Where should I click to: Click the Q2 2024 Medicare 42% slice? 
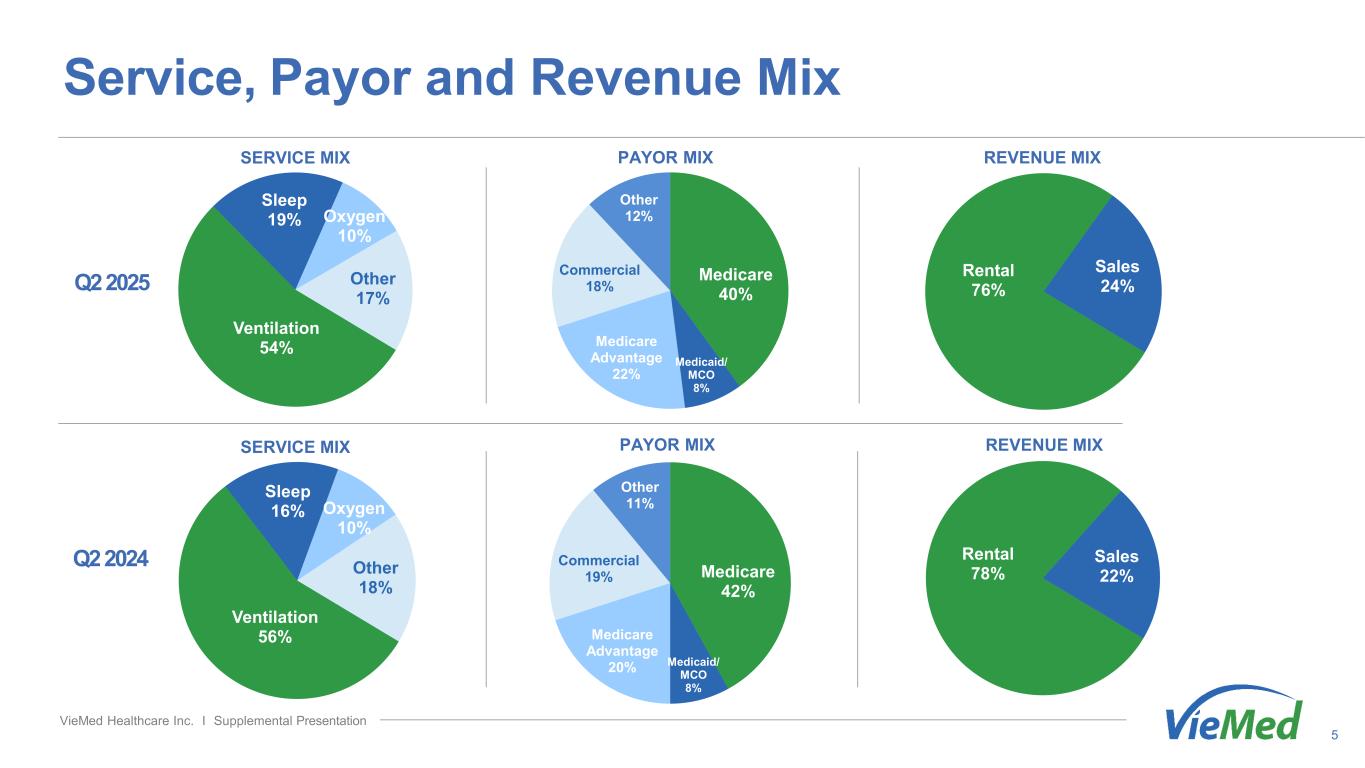pyautogui.click(x=738, y=581)
